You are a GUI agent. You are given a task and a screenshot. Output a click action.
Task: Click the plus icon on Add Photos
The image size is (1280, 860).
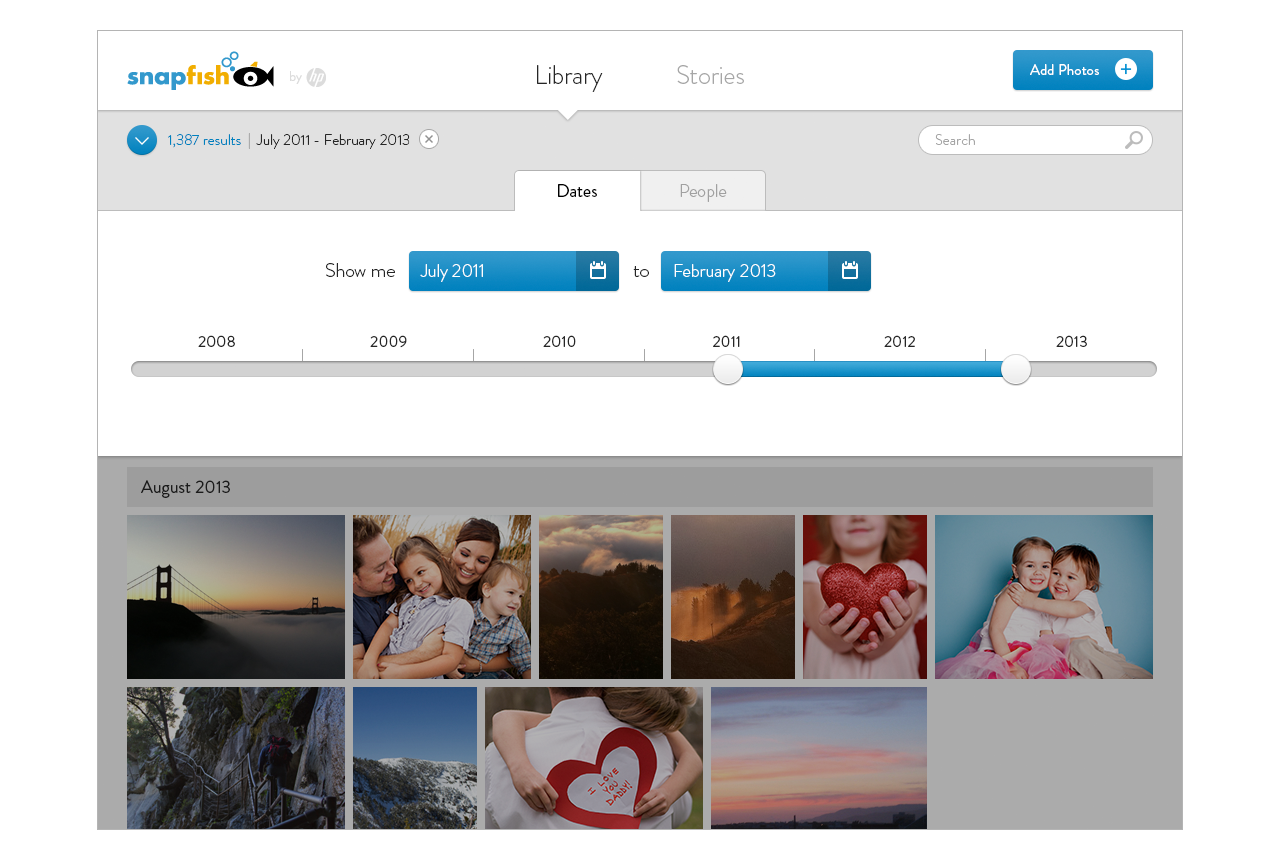pos(1126,70)
